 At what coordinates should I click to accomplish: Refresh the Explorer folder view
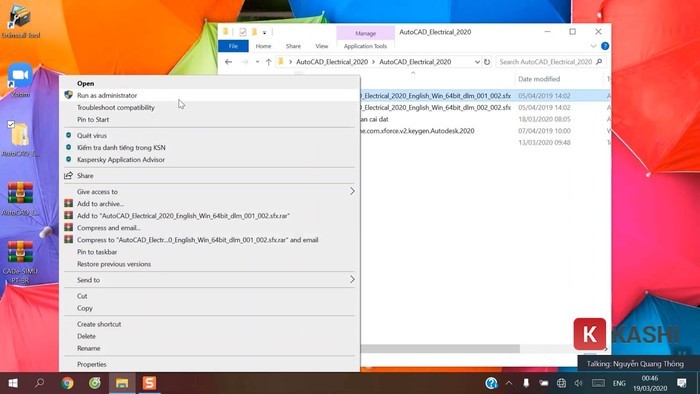coord(487,62)
